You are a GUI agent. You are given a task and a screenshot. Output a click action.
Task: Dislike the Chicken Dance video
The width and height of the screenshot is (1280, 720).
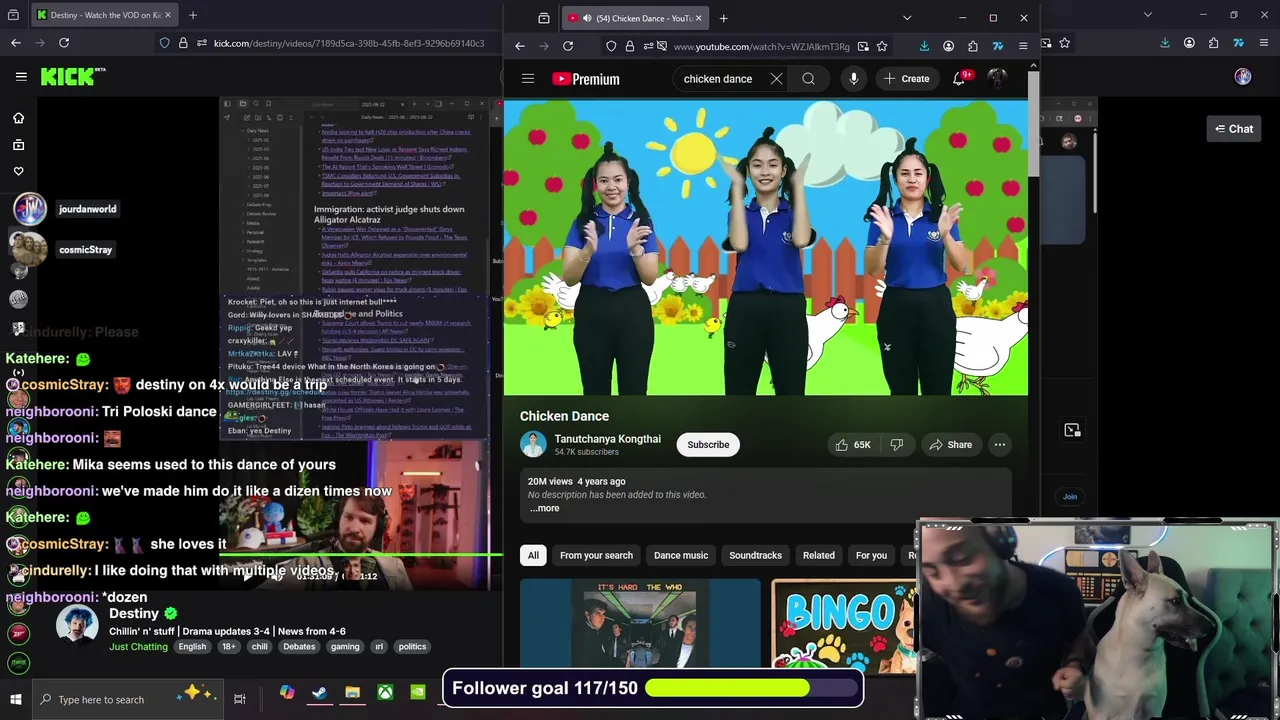tap(896, 445)
